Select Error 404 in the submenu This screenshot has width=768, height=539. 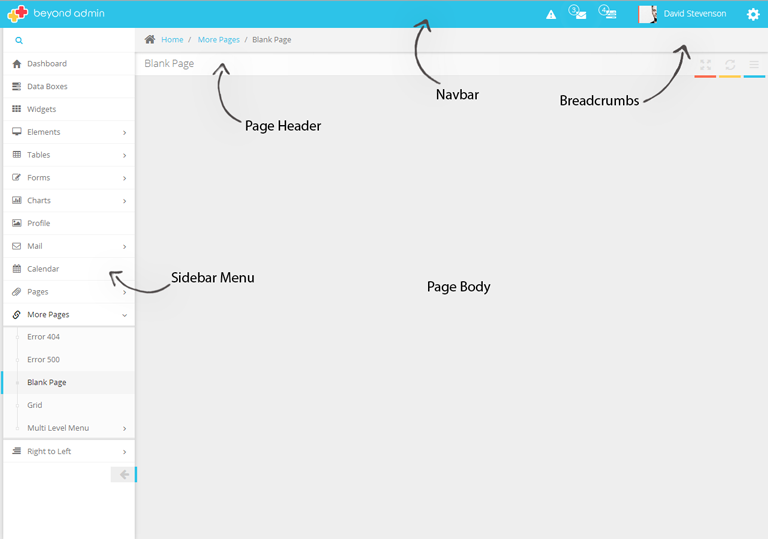(69, 337)
